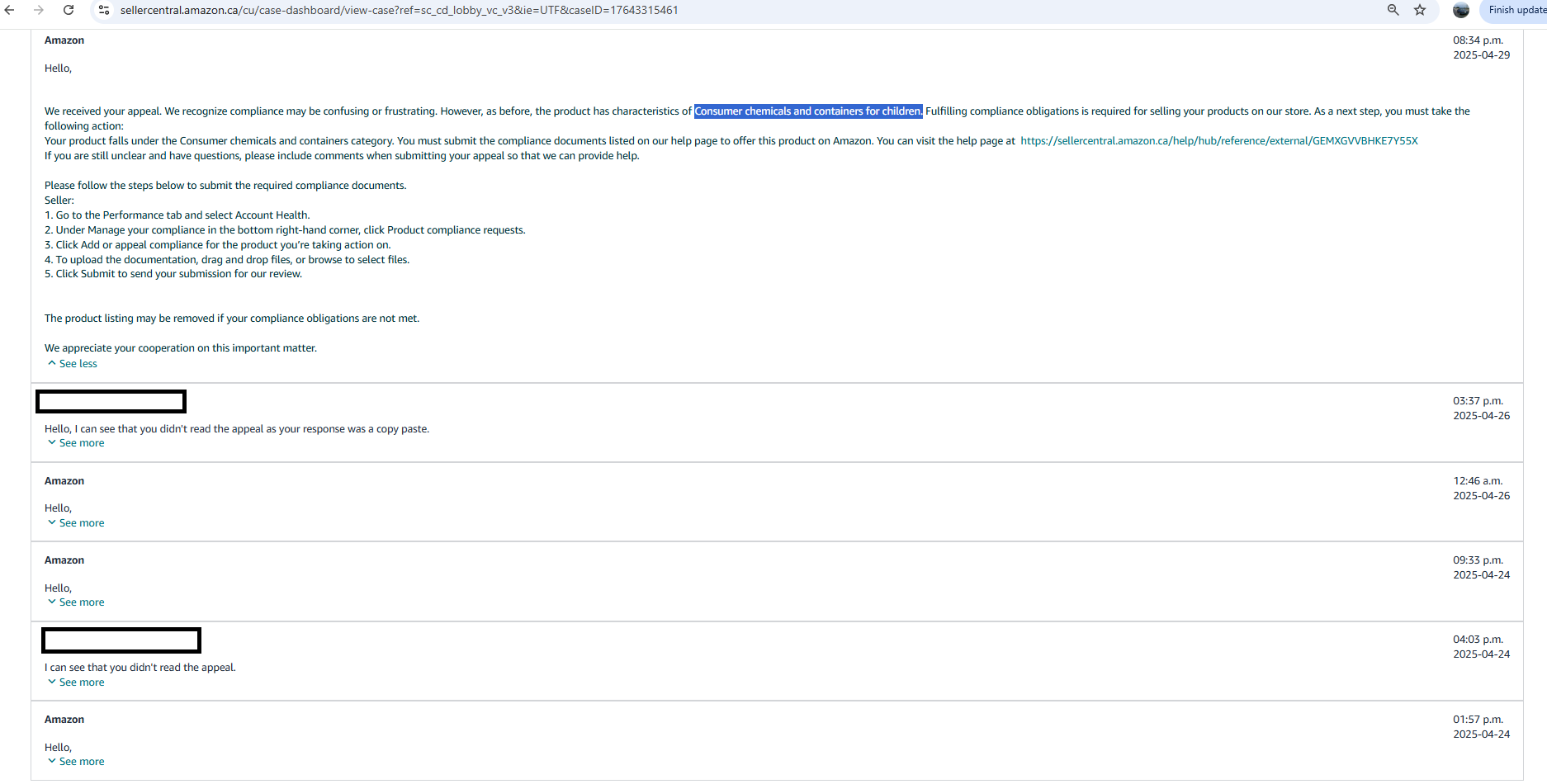
Task: Expand See more in the 01:57 p.m. Amazon message
Action: (76, 762)
